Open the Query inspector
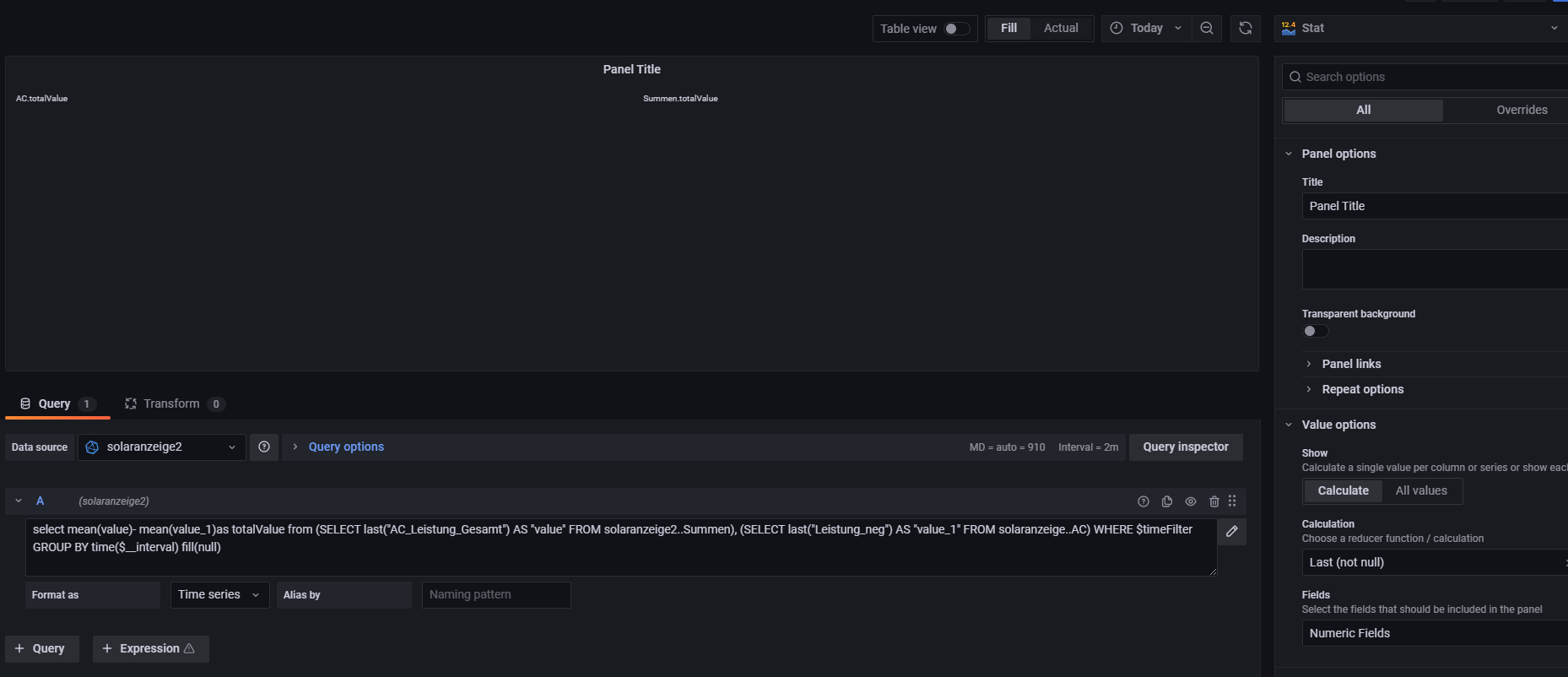Image resolution: width=1568 pixels, height=677 pixels. tap(1185, 447)
